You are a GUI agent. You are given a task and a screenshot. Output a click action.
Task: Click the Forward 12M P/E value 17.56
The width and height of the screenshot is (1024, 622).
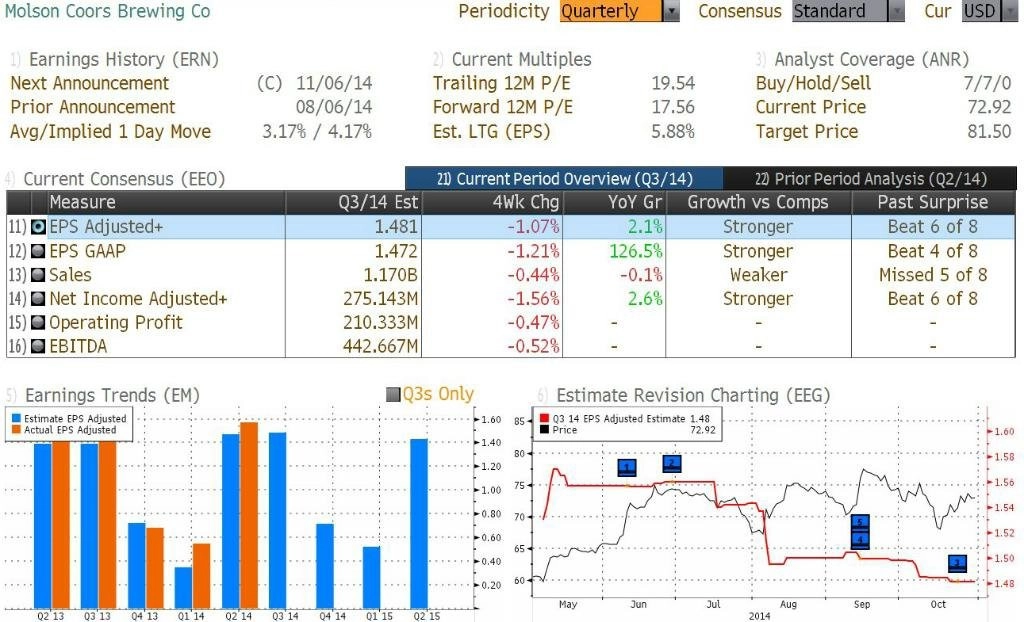pyautogui.click(x=673, y=107)
